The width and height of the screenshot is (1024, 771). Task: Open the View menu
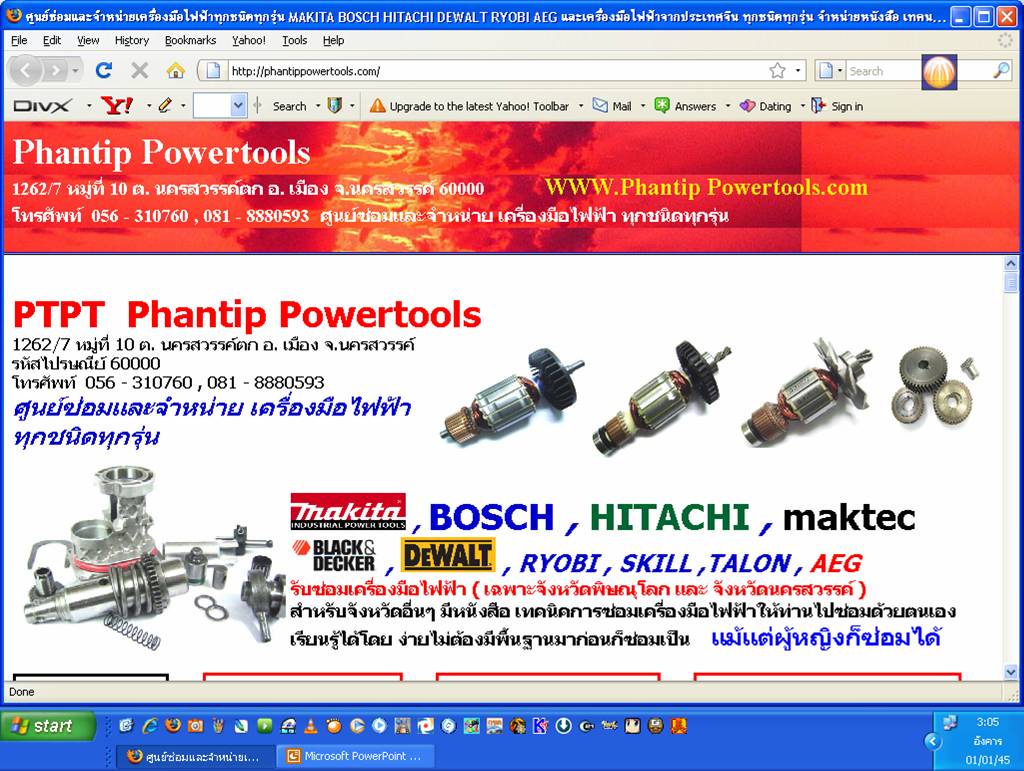point(88,40)
